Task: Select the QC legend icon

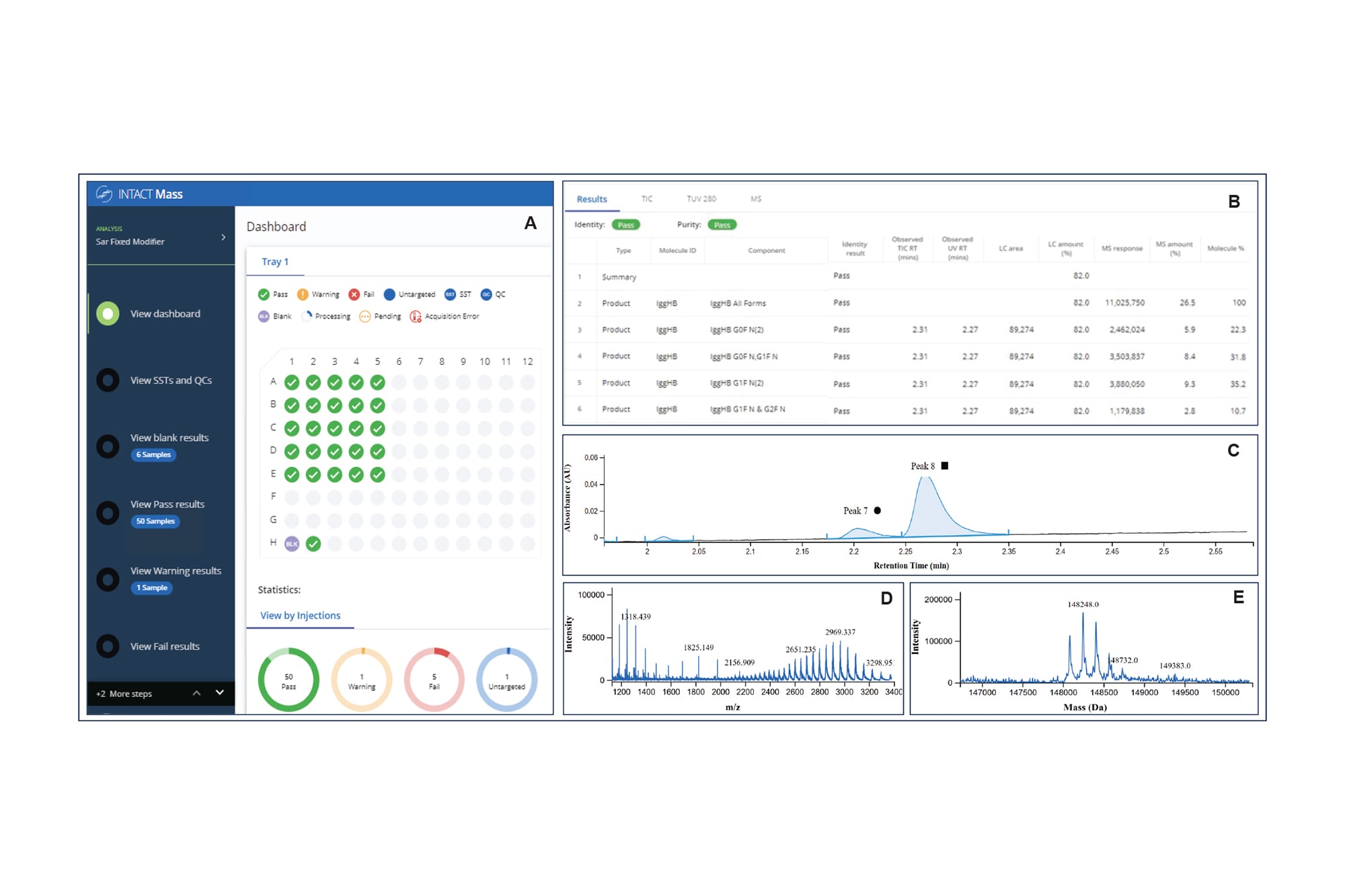Action: (485, 294)
